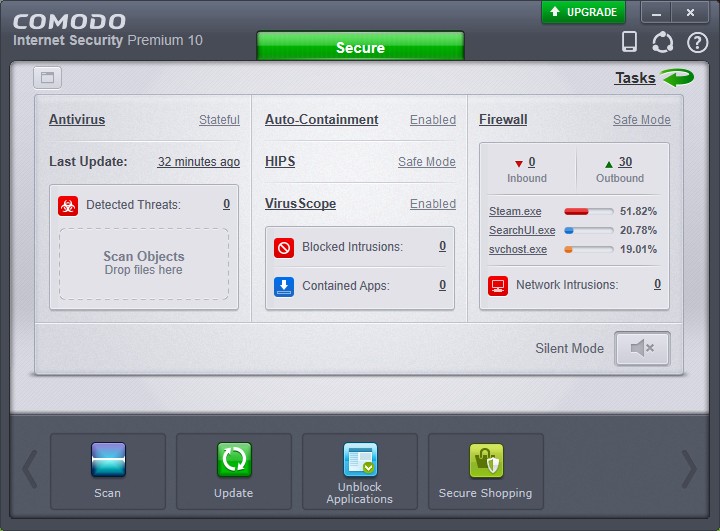The image size is (720, 531).
Task: Change VirusScope Enabled setting
Action: pyautogui.click(x=433, y=204)
